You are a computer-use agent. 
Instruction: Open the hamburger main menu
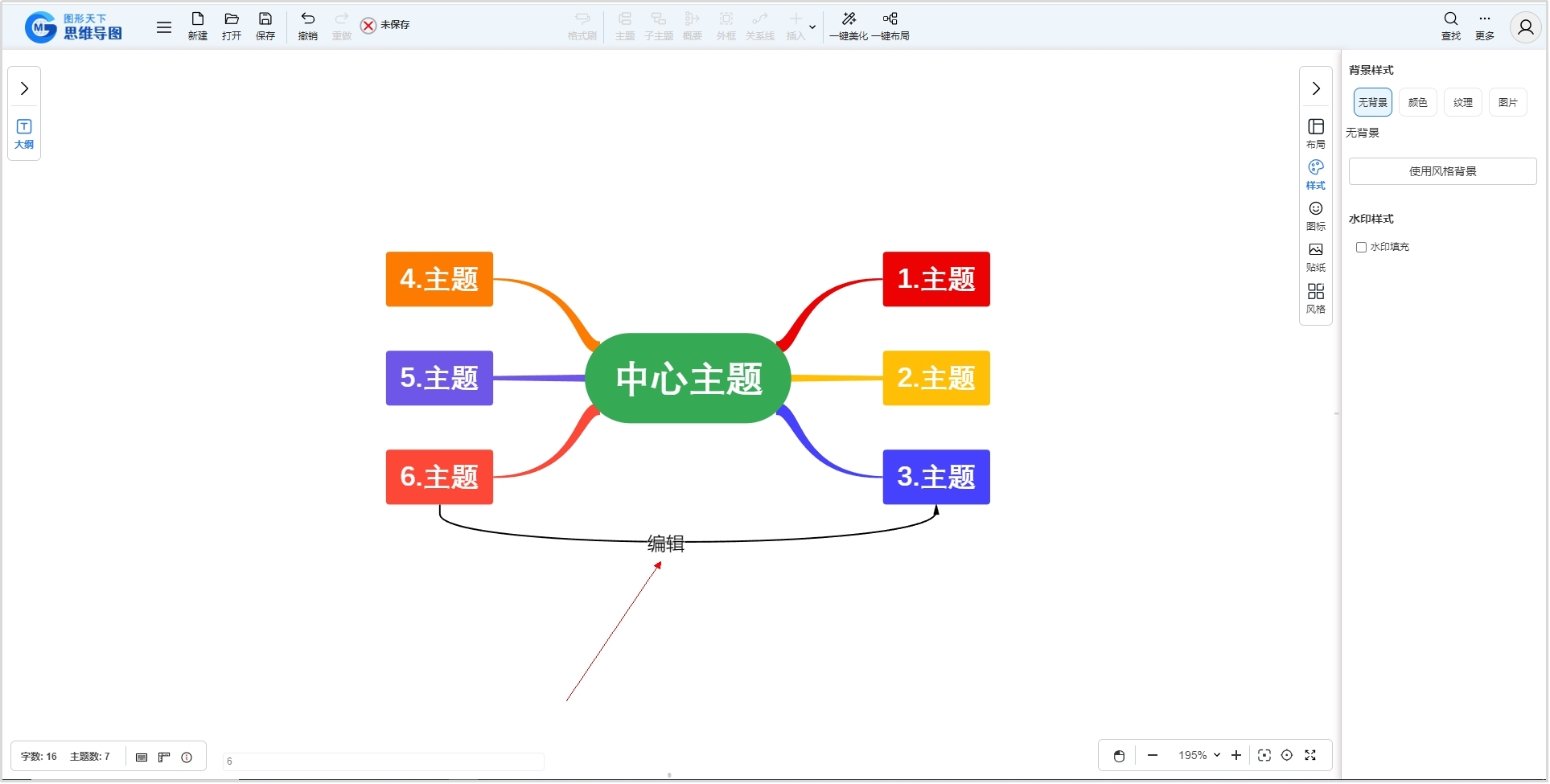coord(164,27)
